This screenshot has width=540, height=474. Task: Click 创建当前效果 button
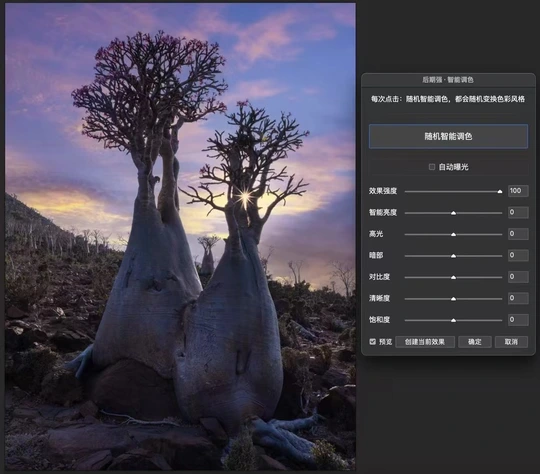click(x=425, y=342)
